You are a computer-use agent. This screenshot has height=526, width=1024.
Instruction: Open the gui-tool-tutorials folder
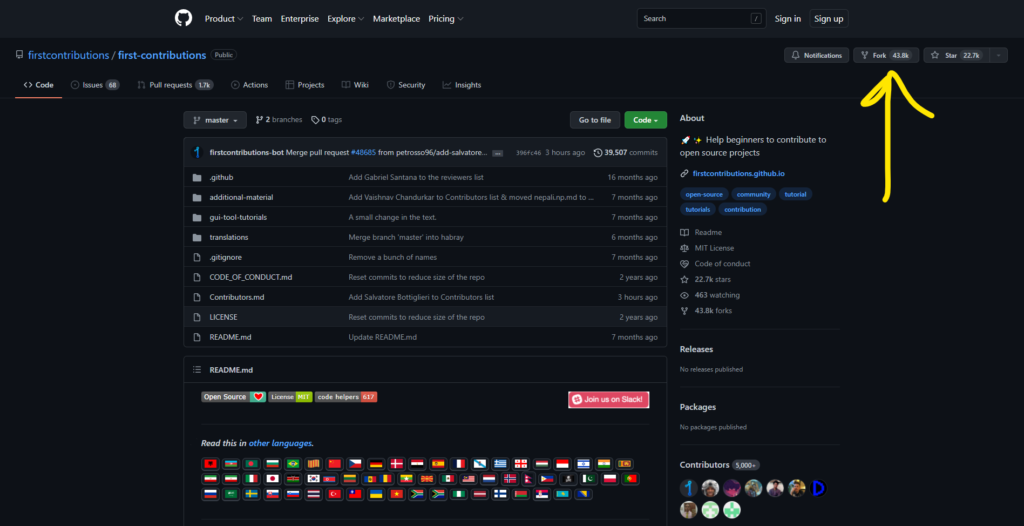(238, 217)
